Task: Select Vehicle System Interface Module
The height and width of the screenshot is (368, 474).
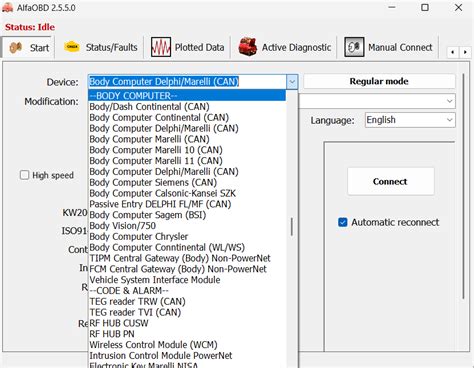Action: coord(187,280)
